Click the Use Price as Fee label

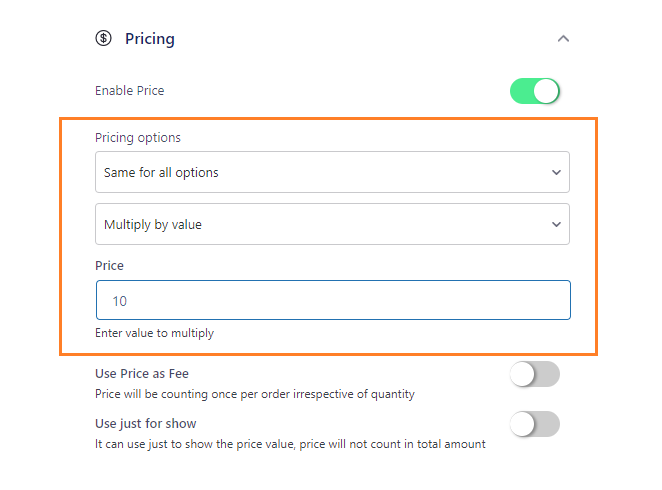click(142, 374)
